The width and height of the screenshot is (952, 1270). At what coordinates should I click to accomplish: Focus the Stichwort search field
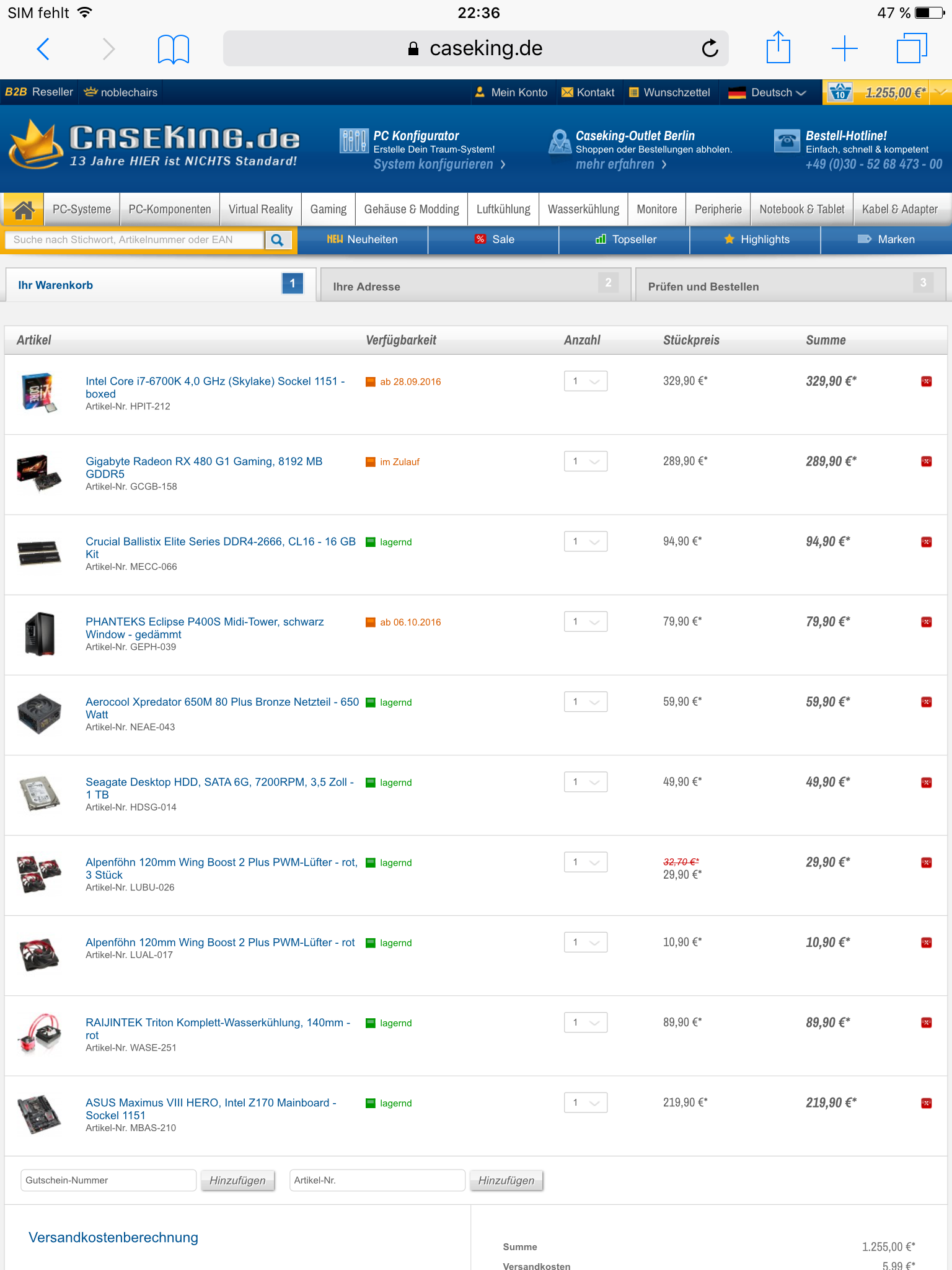coord(135,240)
